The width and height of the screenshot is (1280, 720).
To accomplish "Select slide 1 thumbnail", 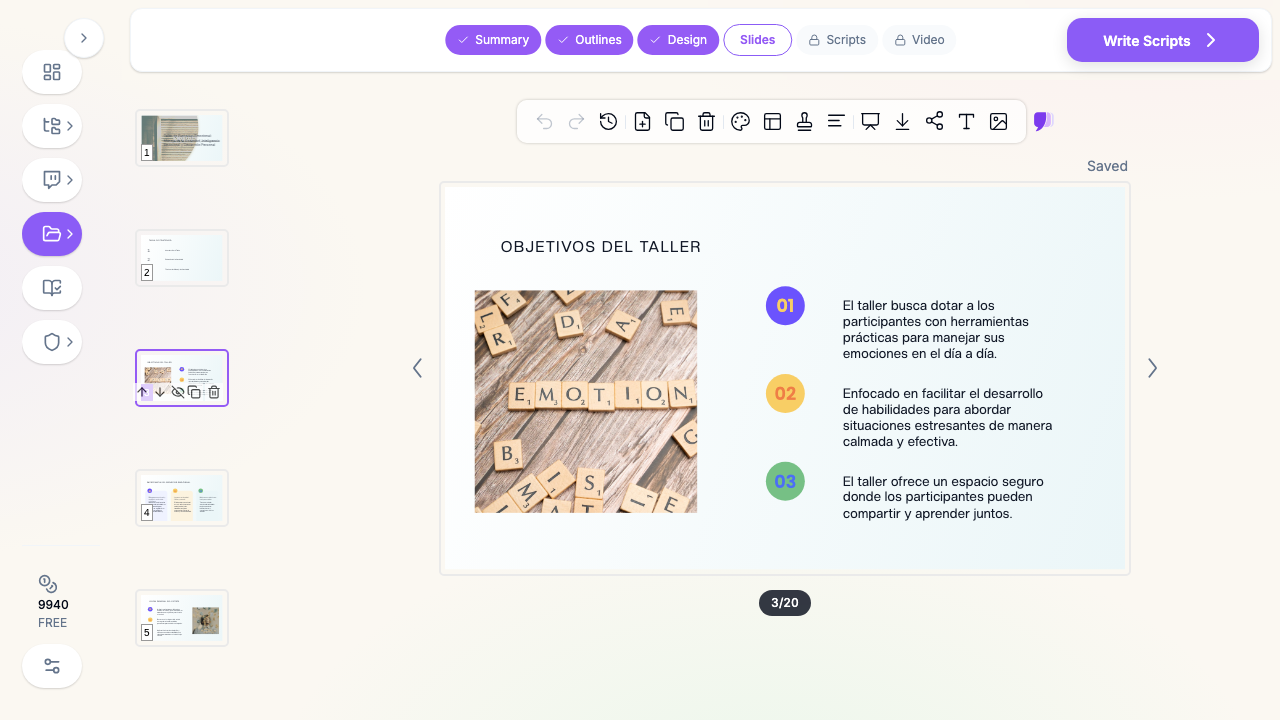I will pyautogui.click(x=182, y=138).
